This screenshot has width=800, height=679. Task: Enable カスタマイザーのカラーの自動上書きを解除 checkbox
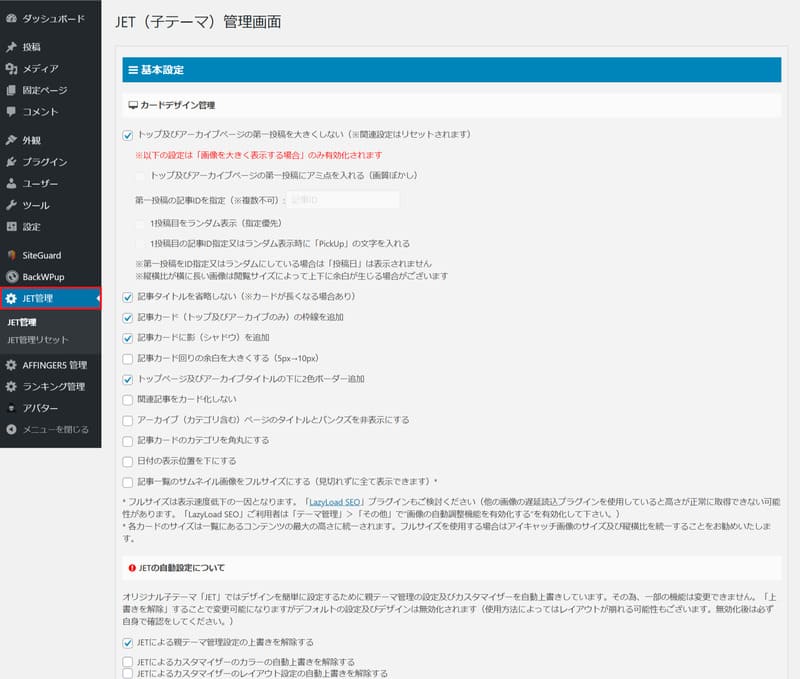tap(128, 662)
